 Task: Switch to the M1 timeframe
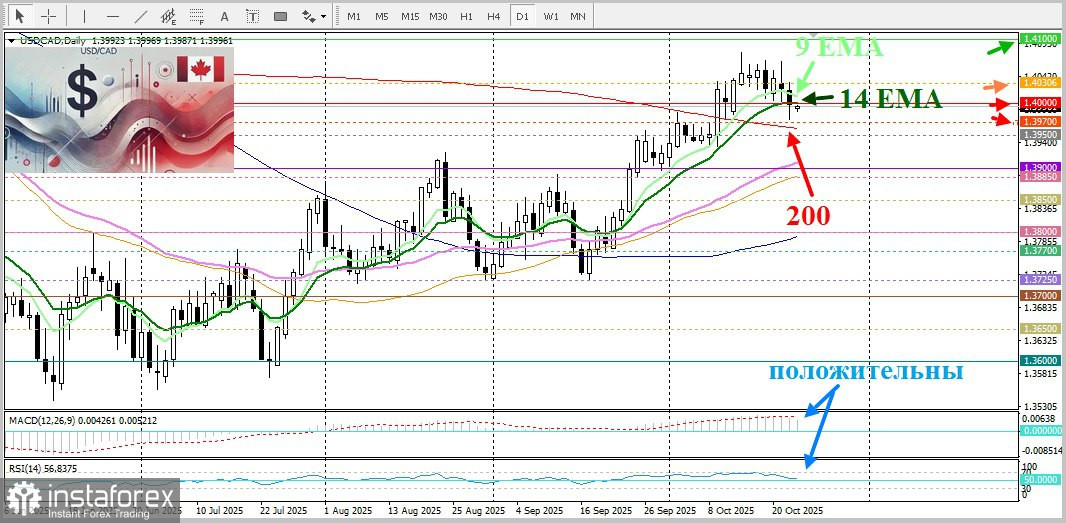(354, 16)
